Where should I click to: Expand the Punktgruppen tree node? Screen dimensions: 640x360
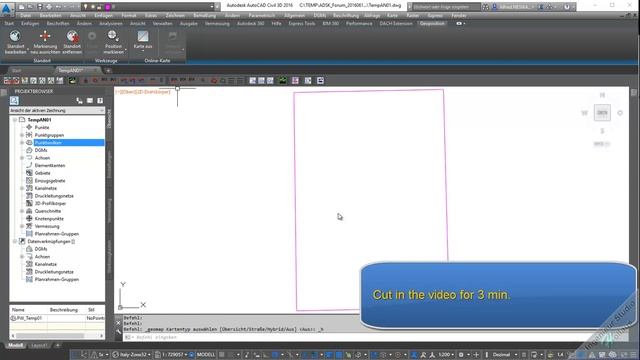pos(22,135)
